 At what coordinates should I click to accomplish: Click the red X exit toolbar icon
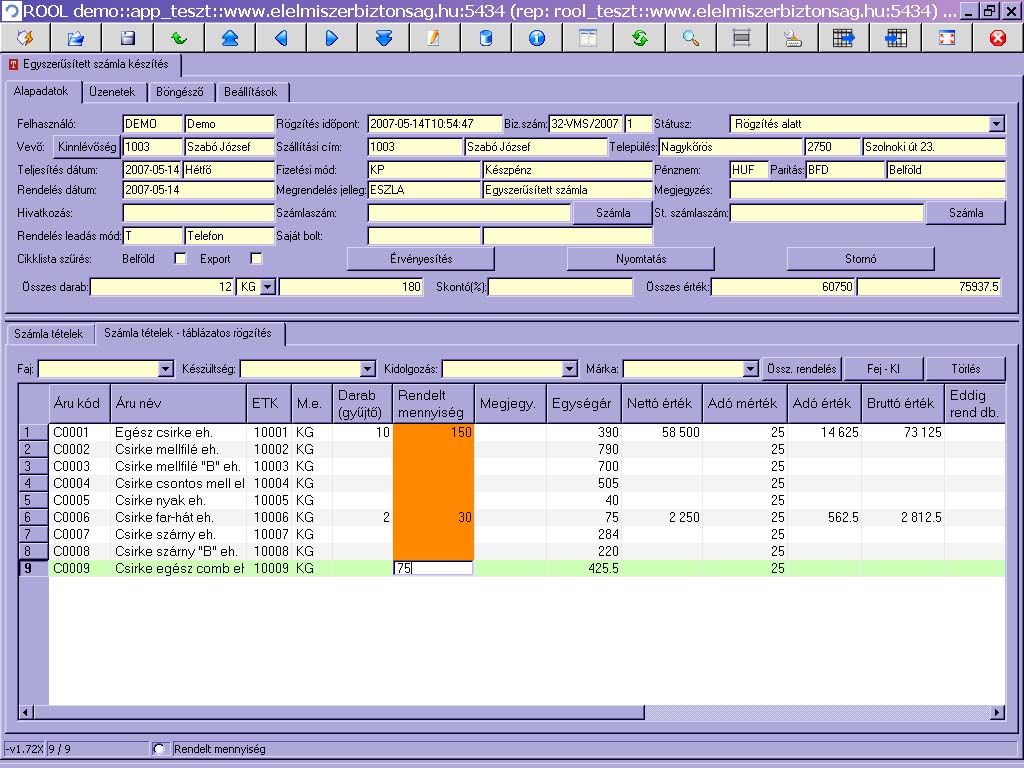(998, 38)
